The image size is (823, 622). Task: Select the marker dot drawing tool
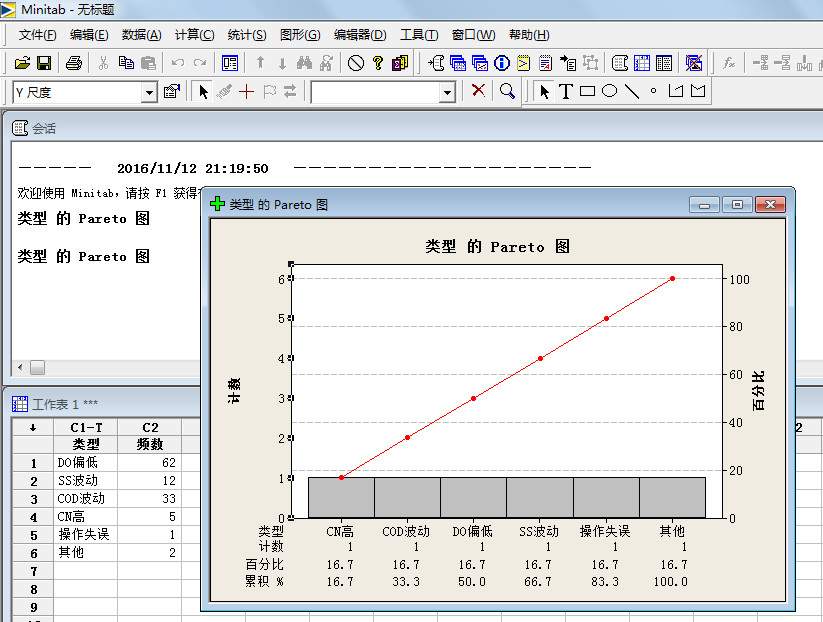tap(653, 91)
